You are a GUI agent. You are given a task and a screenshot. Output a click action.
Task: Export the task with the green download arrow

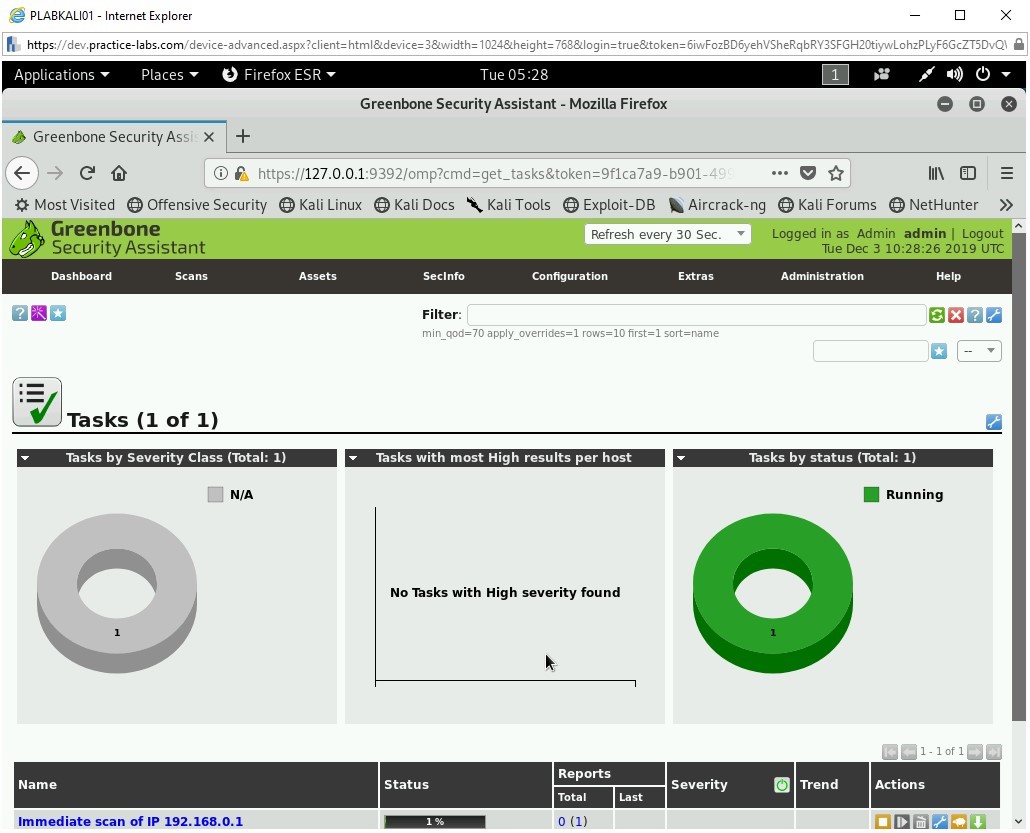978,822
